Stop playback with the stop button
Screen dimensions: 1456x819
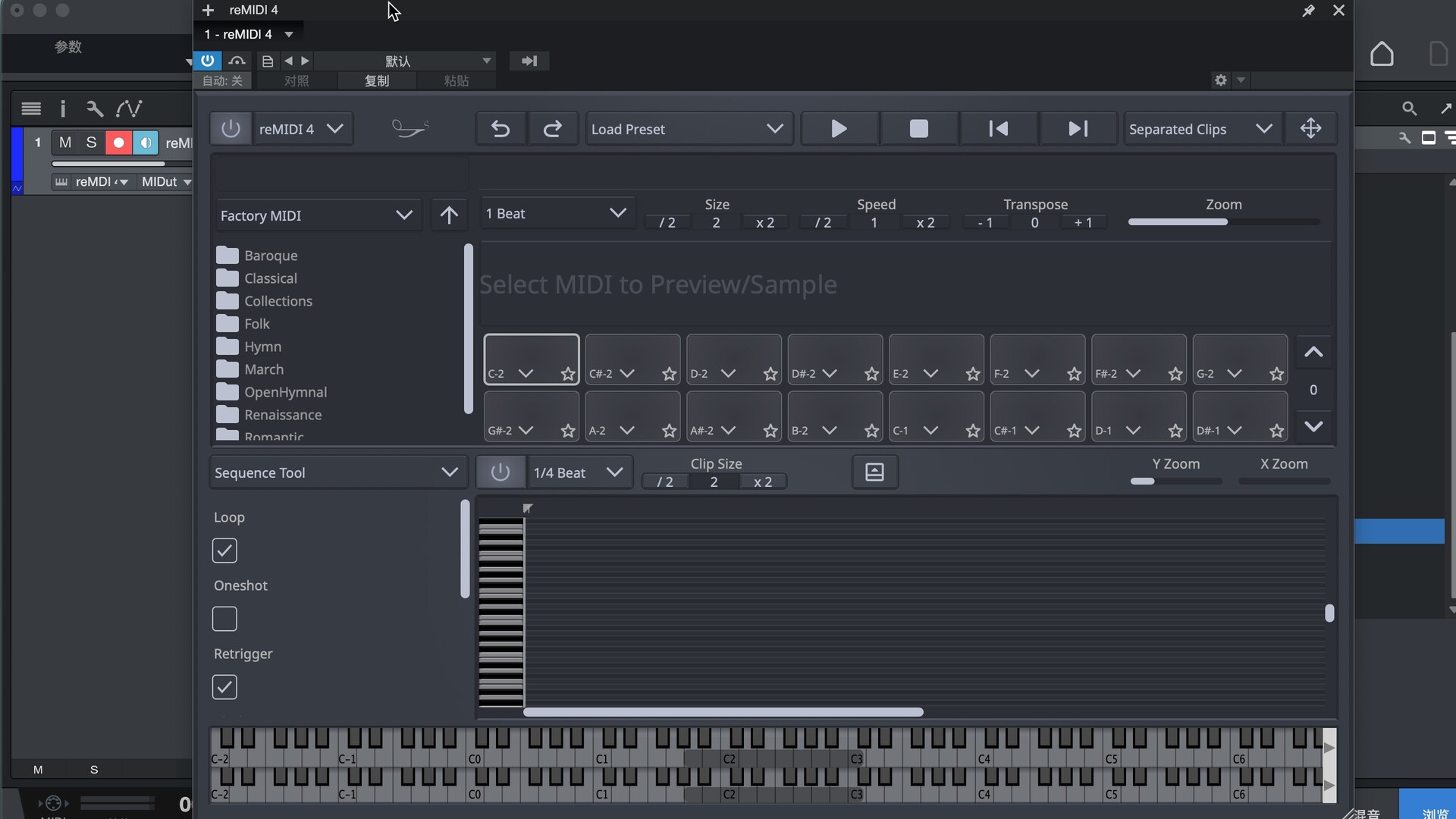[918, 129]
